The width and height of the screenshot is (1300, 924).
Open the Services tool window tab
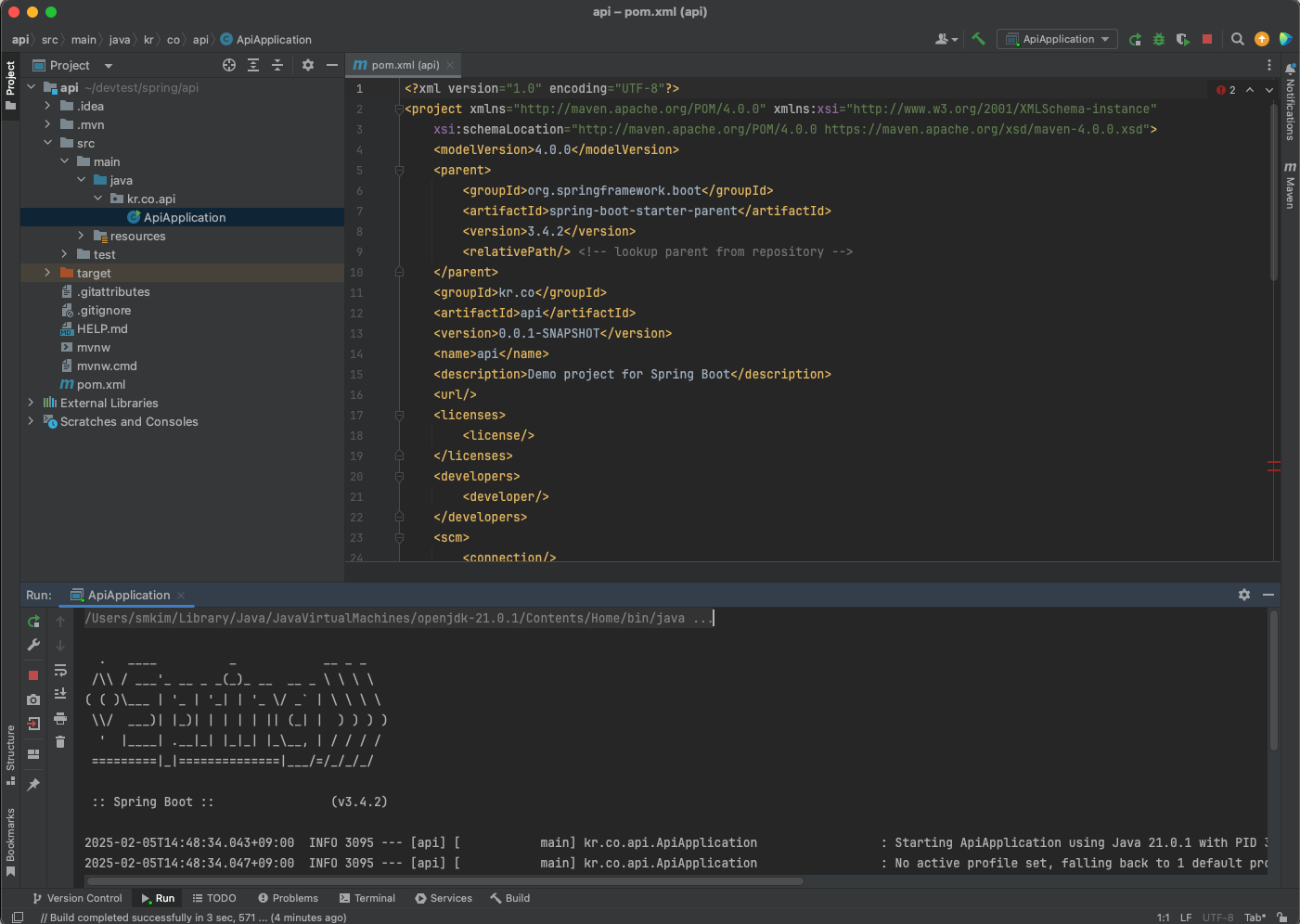[444, 898]
